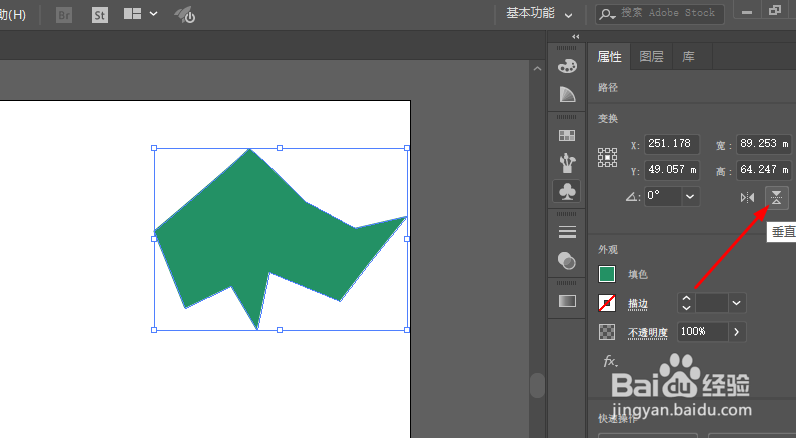Click the 填色 fill label
This screenshot has height=438, width=796.
point(638,275)
